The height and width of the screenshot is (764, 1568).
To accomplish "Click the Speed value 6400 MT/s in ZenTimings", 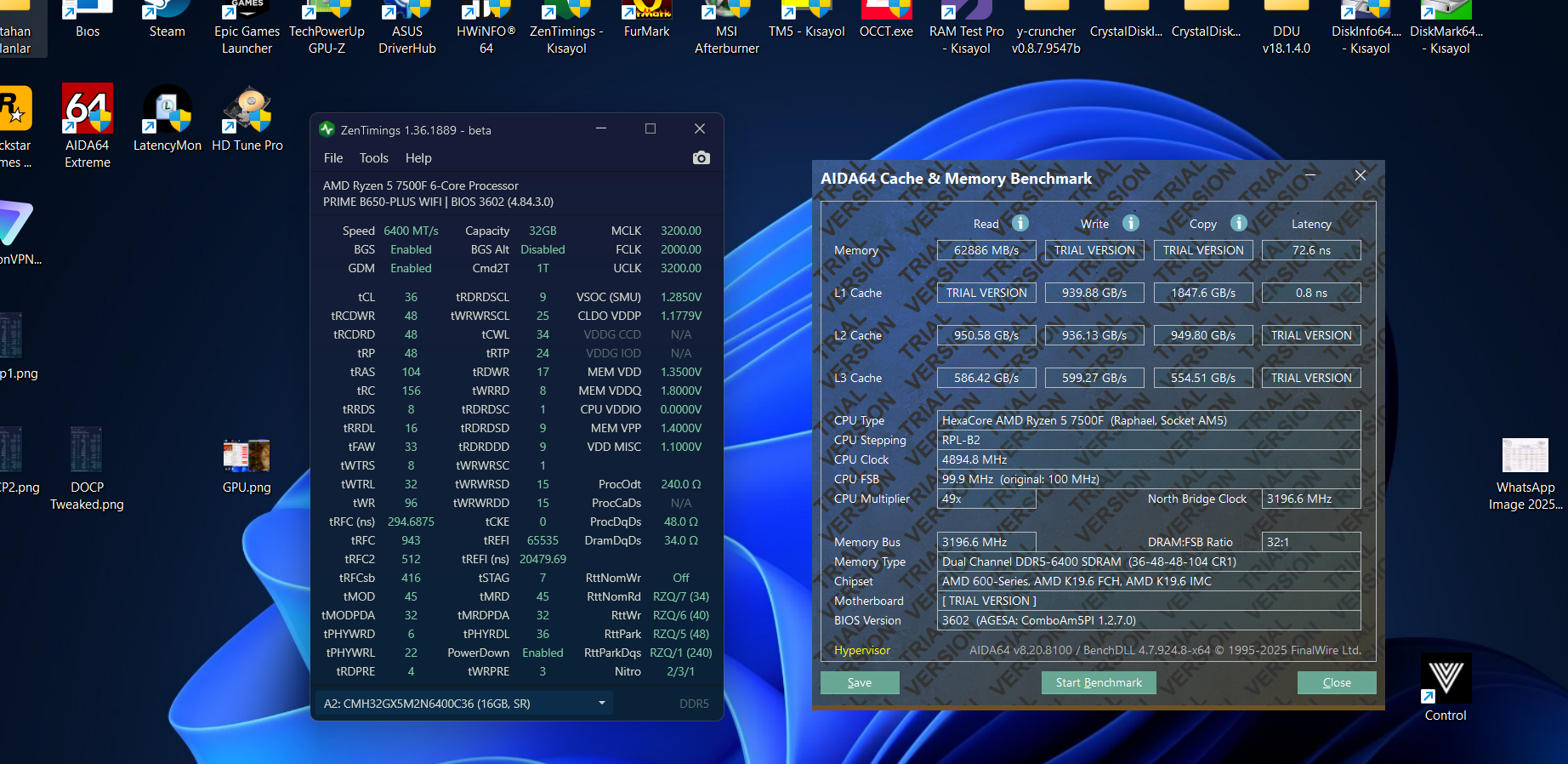I will point(411,231).
